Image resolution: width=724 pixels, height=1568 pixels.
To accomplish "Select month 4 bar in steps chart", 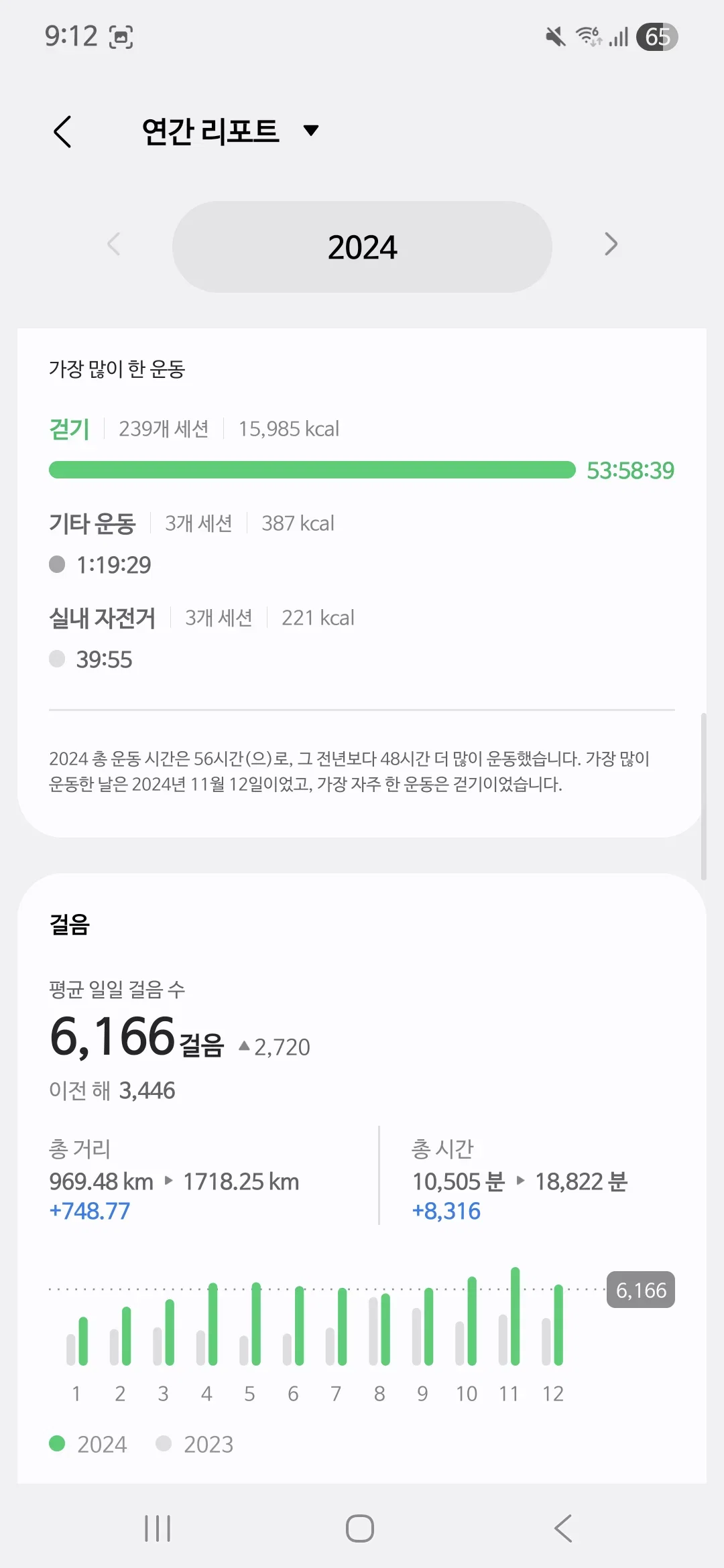I will 206,1325.
